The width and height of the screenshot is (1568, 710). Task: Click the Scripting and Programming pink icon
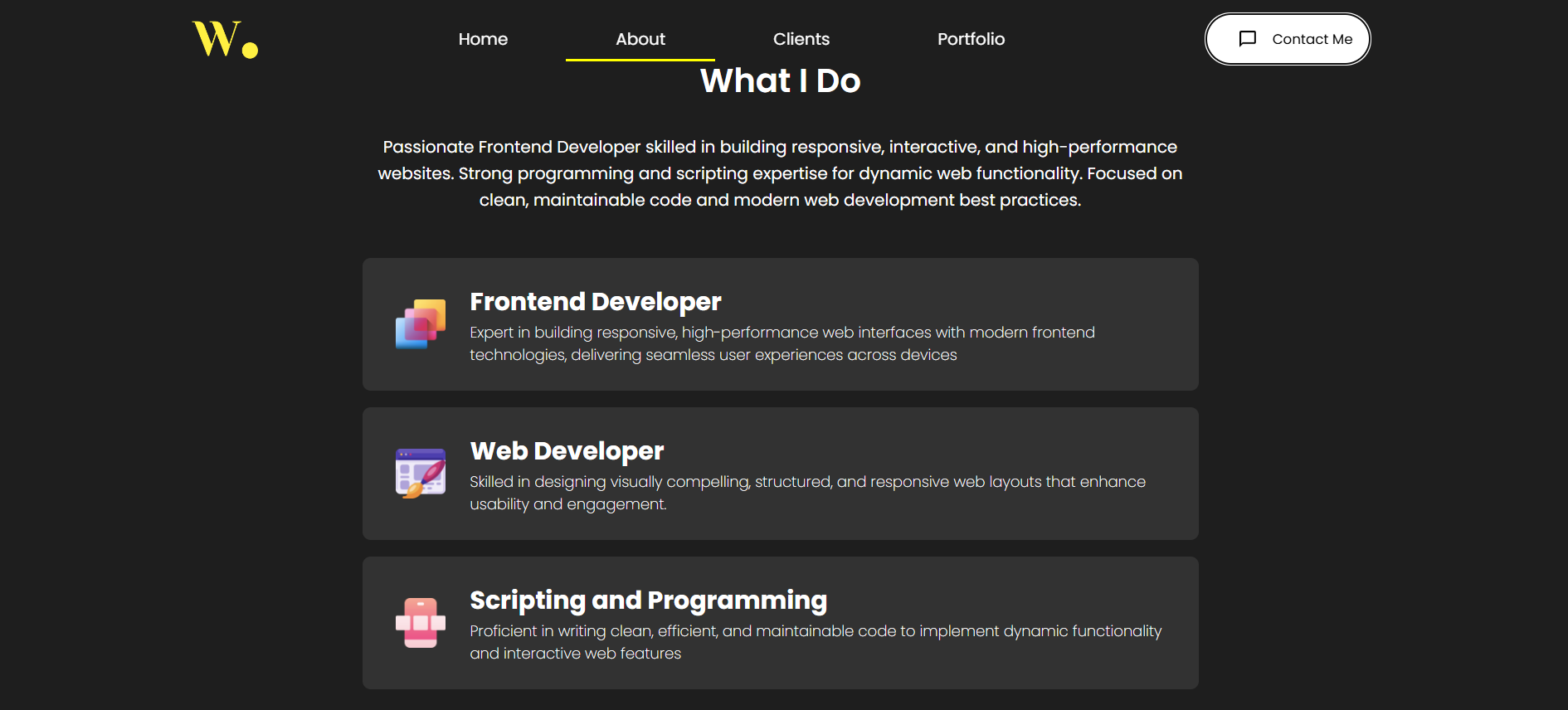point(421,623)
